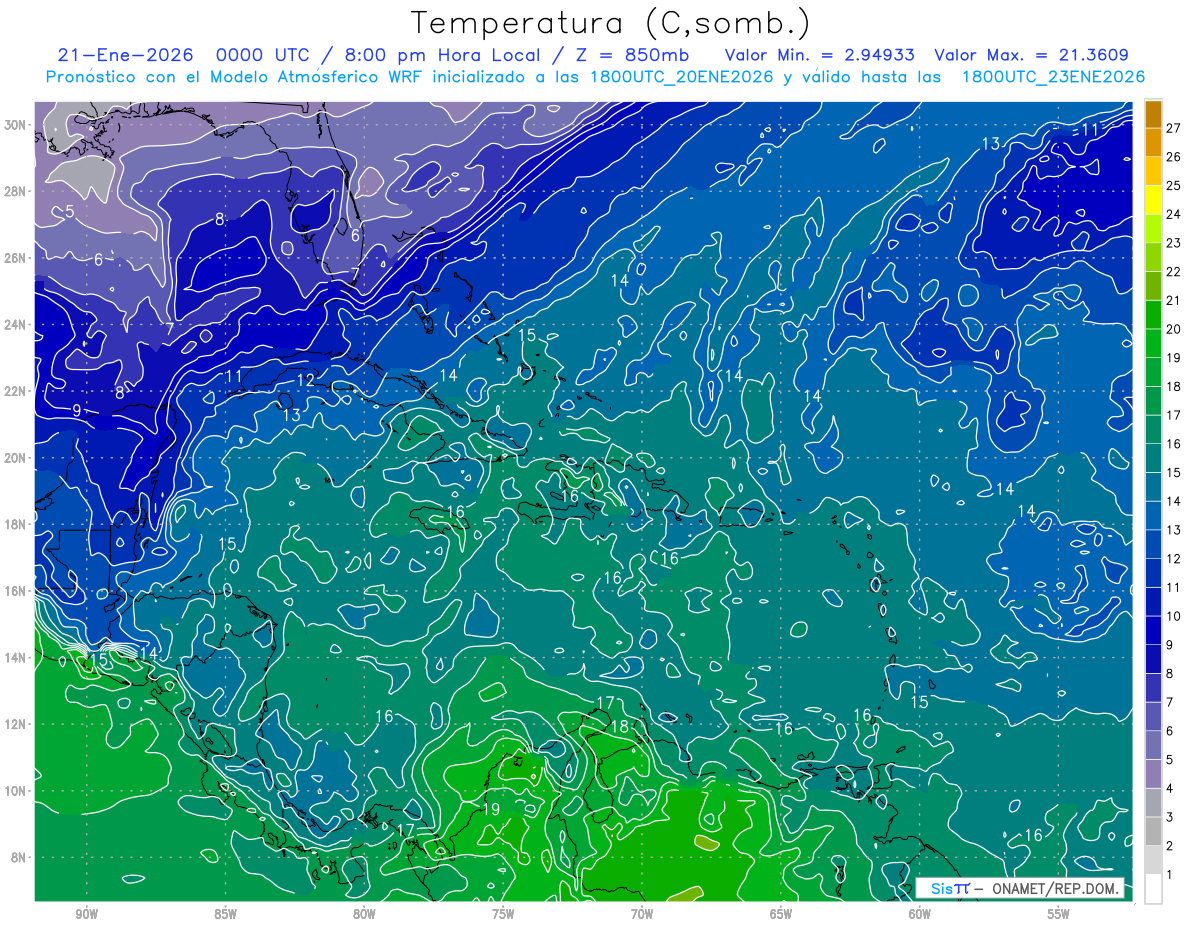The width and height of the screenshot is (1200, 927).
Task: Click the "SisTT - ONAMET/REP.DOM." credit label
Action: pos(1019,888)
